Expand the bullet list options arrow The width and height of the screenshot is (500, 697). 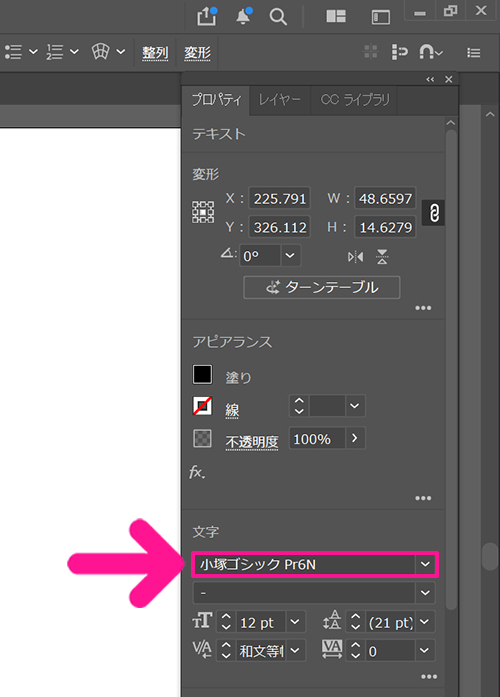tap(33, 52)
